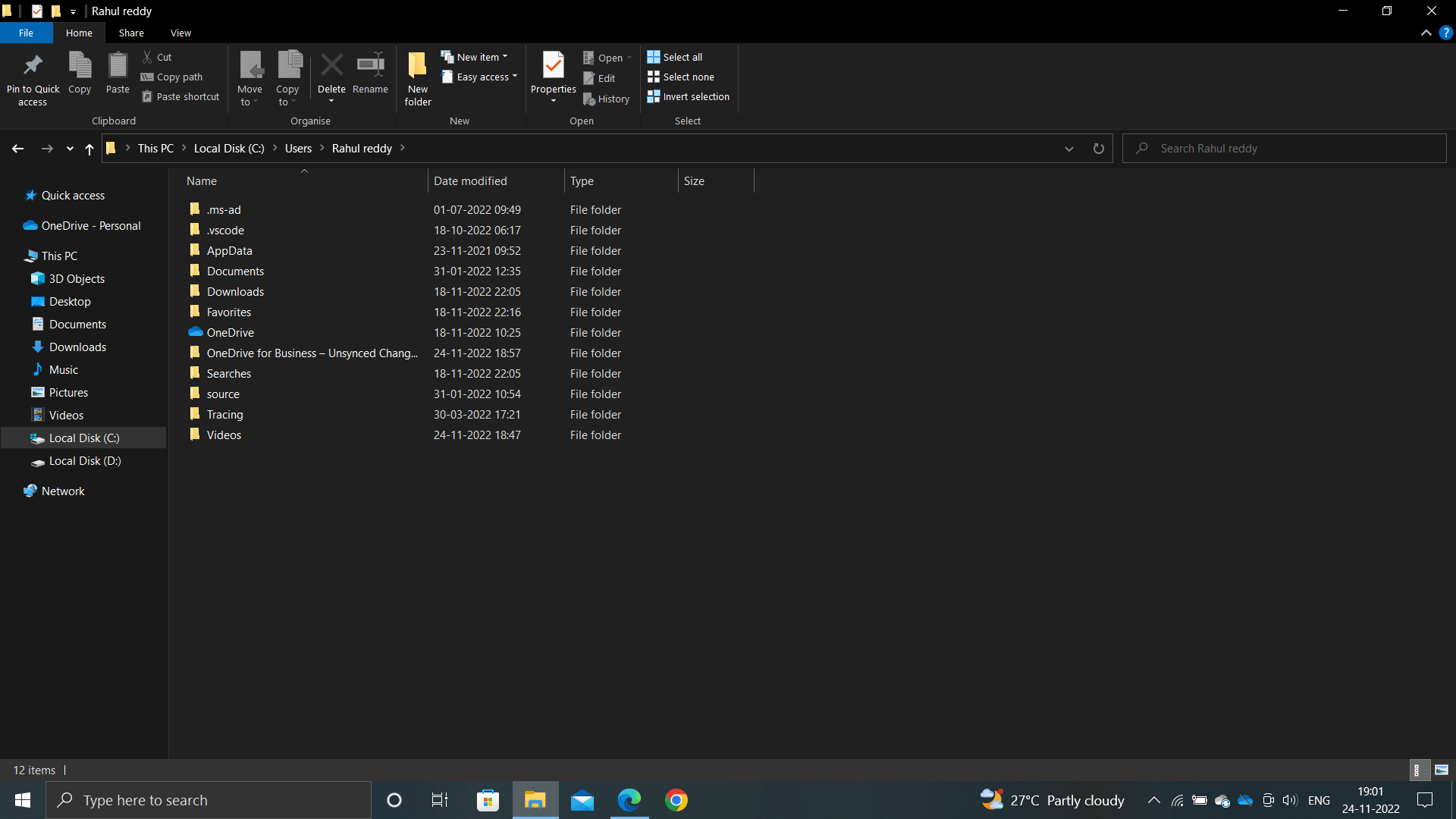1456x819 pixels.
Task: Click Invert selection
Action: point(689,96)
